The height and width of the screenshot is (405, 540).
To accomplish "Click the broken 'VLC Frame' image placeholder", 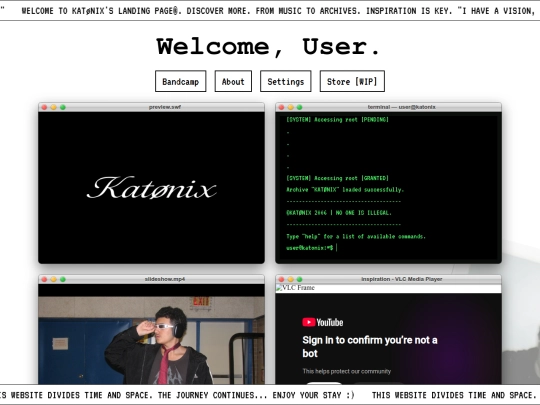I will pos(295,288).
